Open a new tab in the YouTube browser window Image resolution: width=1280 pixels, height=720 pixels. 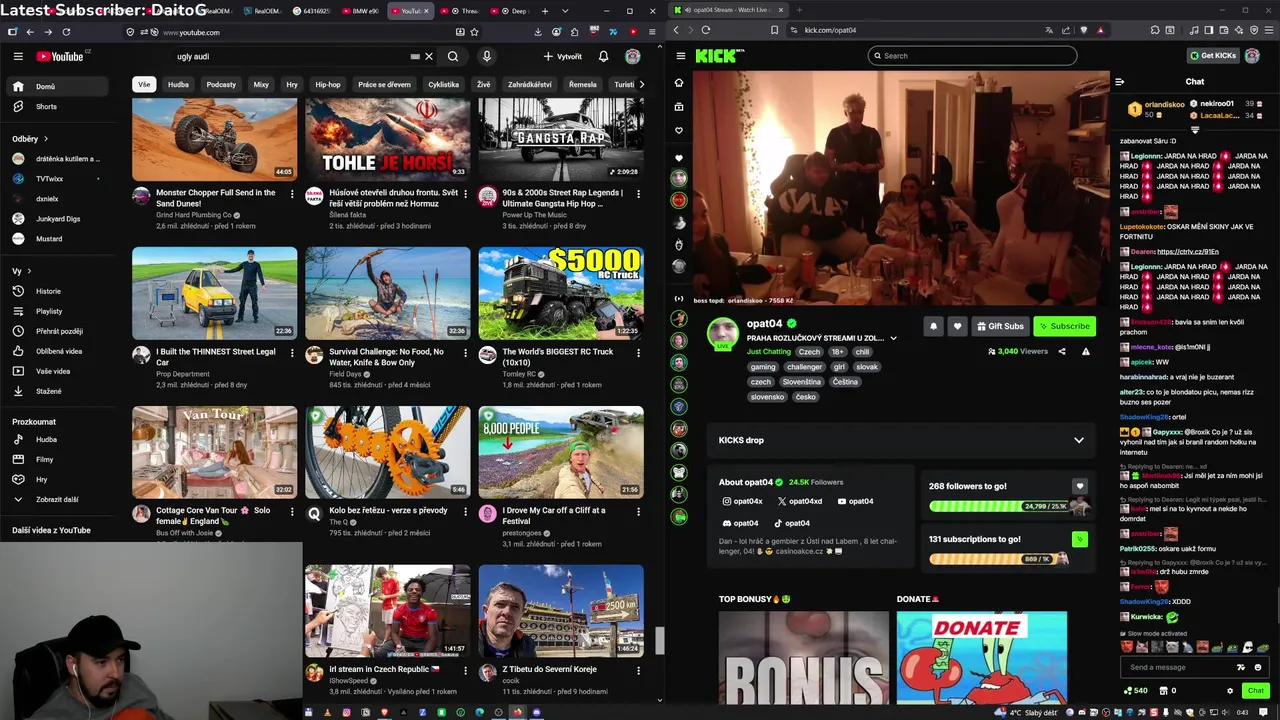pos(545,11)
